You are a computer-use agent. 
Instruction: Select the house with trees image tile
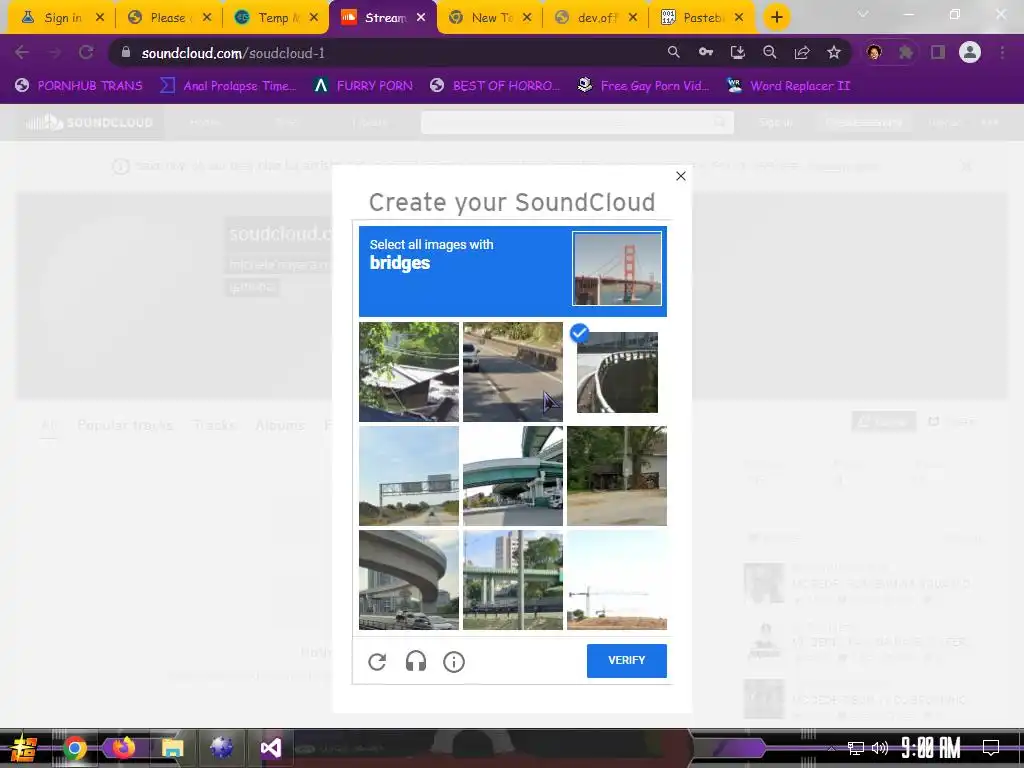616,475
